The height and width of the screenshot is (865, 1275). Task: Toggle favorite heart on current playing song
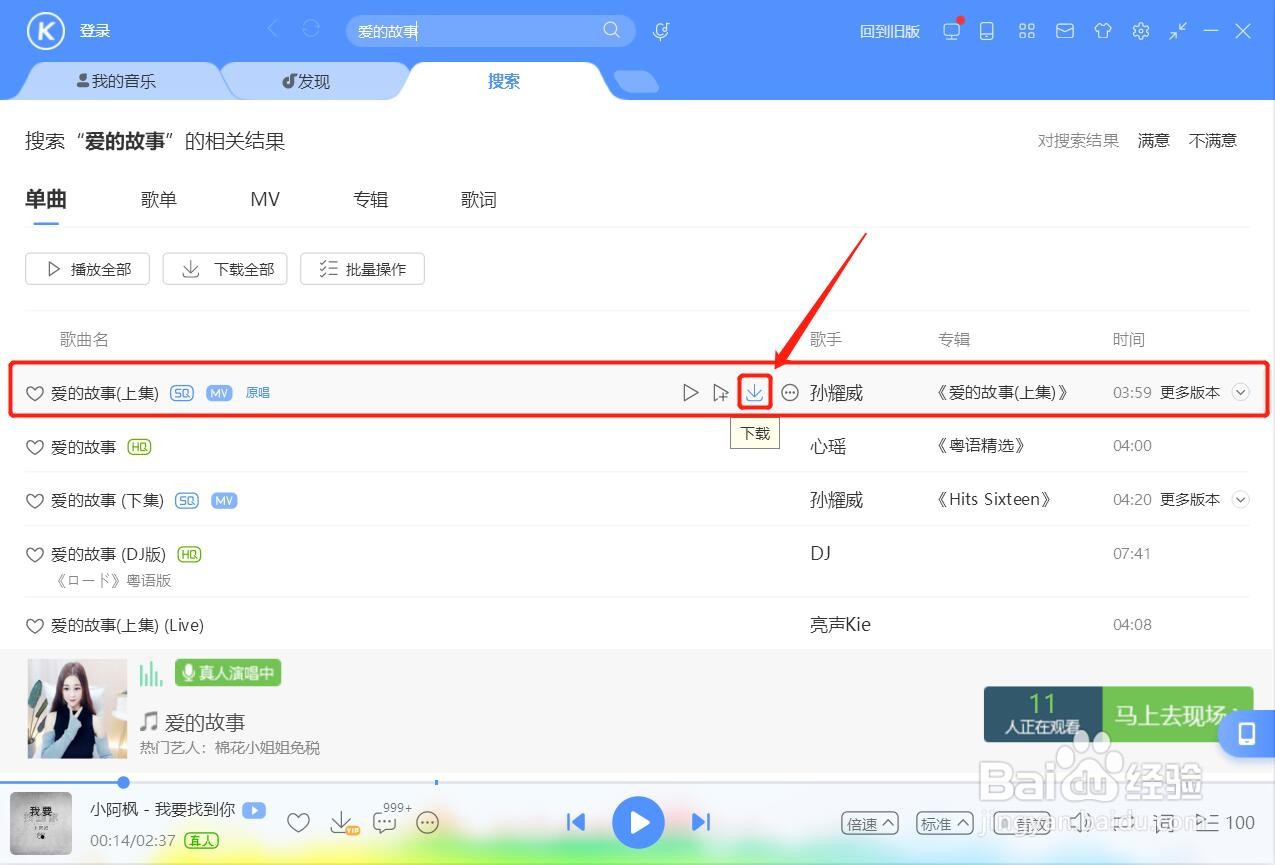pyautogui.click(x=298, y=822)
